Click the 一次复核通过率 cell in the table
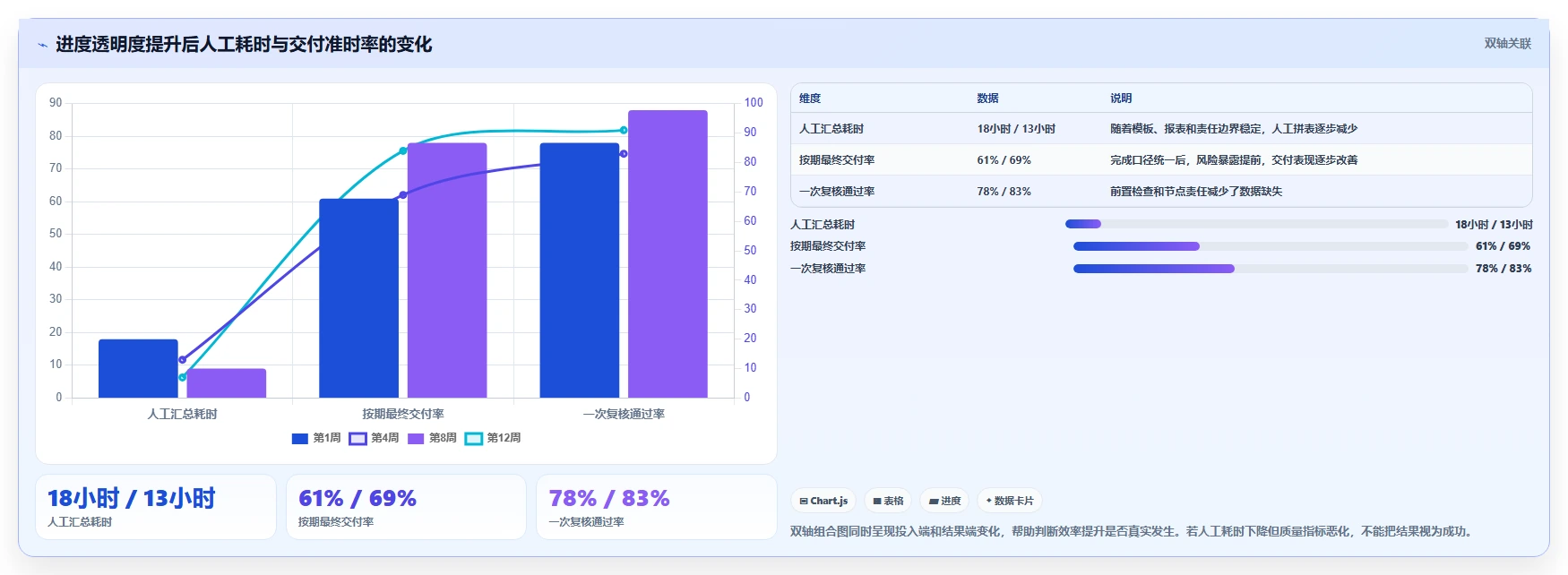This screenshot has height=575, width=1568. (837, 192)
